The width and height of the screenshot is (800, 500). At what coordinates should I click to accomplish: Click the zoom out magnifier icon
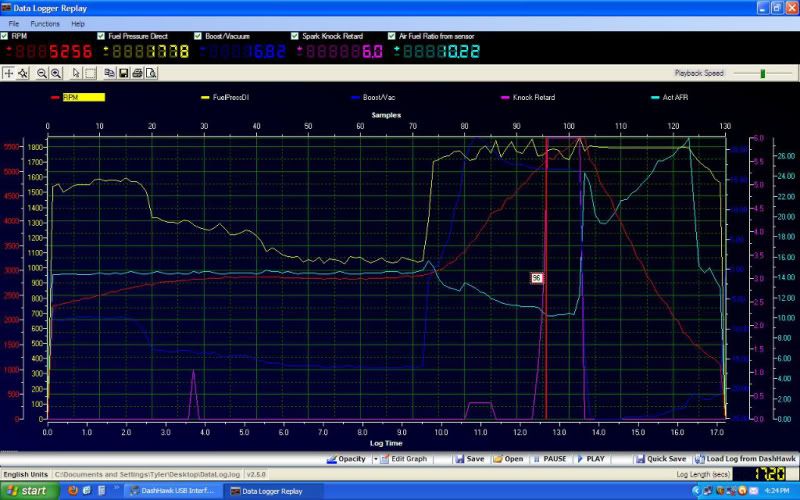pyautogui.click(x=42, y=73)
